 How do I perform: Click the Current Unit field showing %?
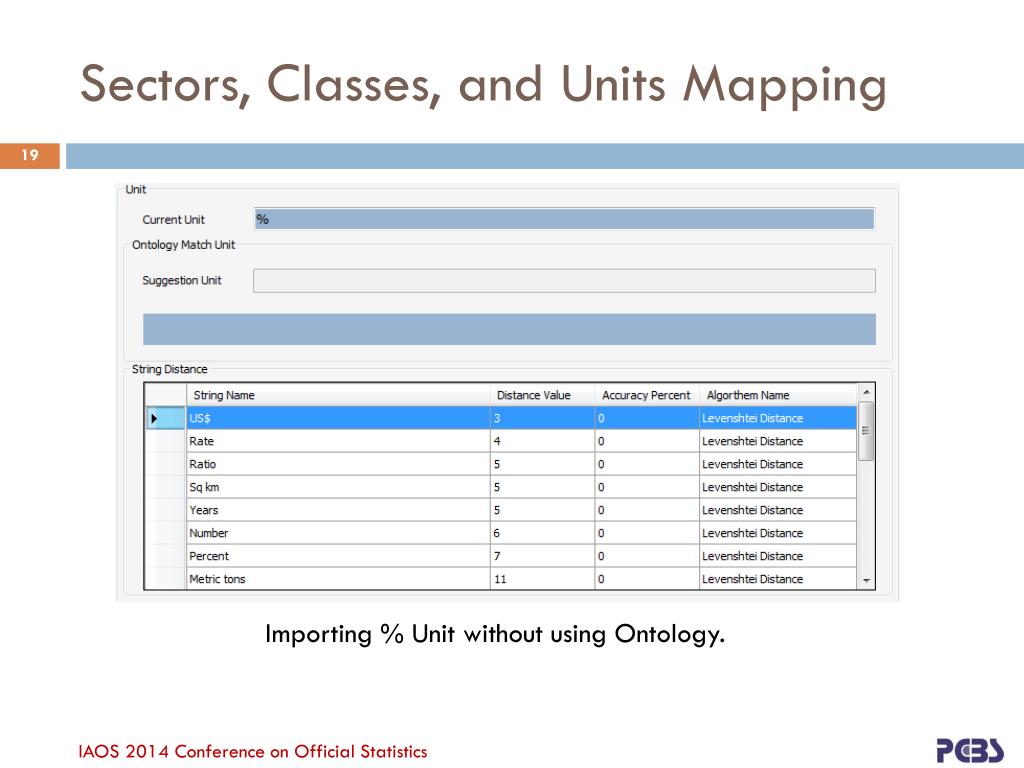564,219
